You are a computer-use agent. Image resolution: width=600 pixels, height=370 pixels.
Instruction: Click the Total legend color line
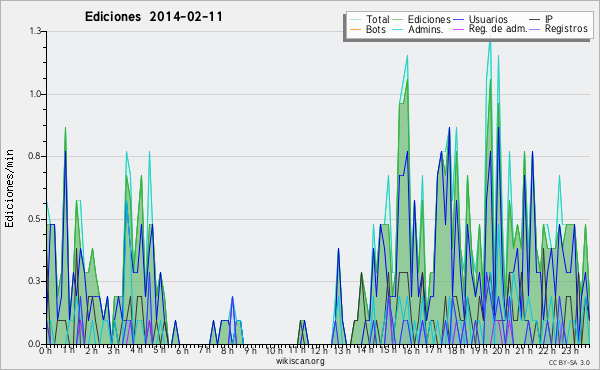pyautogui.click(x=355, y=20)
